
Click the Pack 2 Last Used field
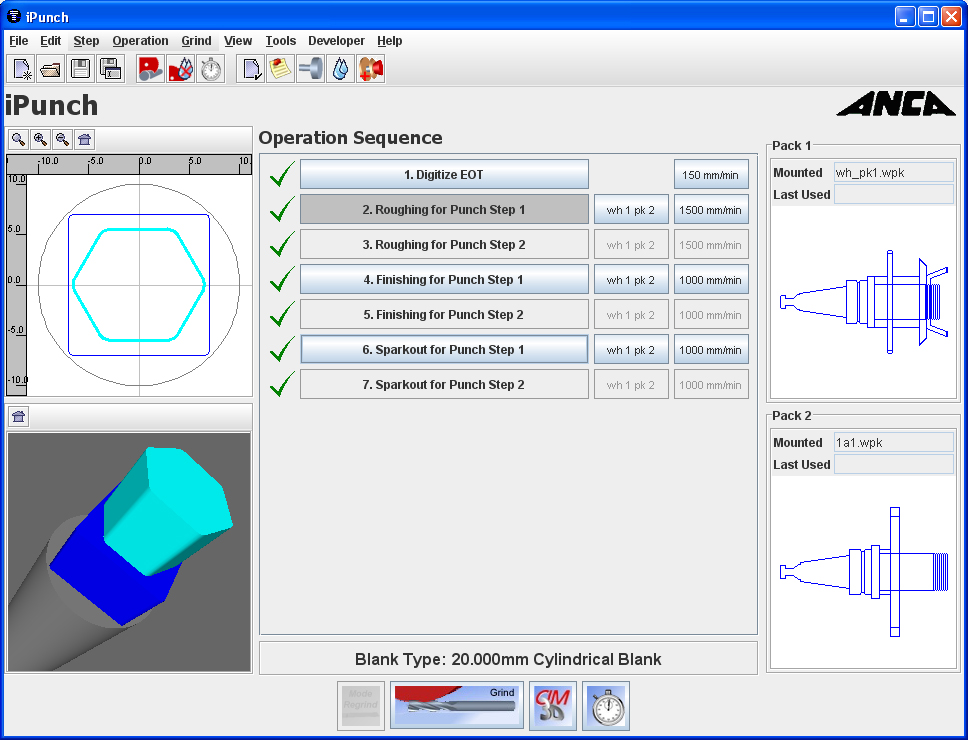click(x=893, y=464)
